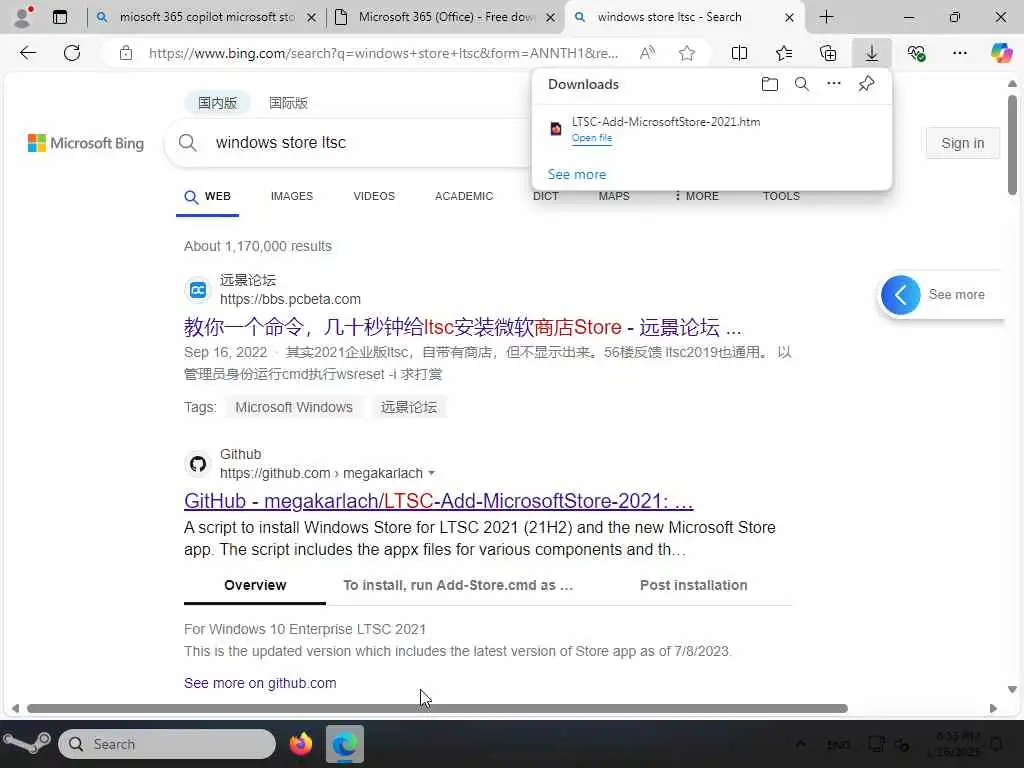Image resolution: width=1024 pixels, height=768 pixels.
Task: Click the taskbar Search box
Action: point(167,744)
